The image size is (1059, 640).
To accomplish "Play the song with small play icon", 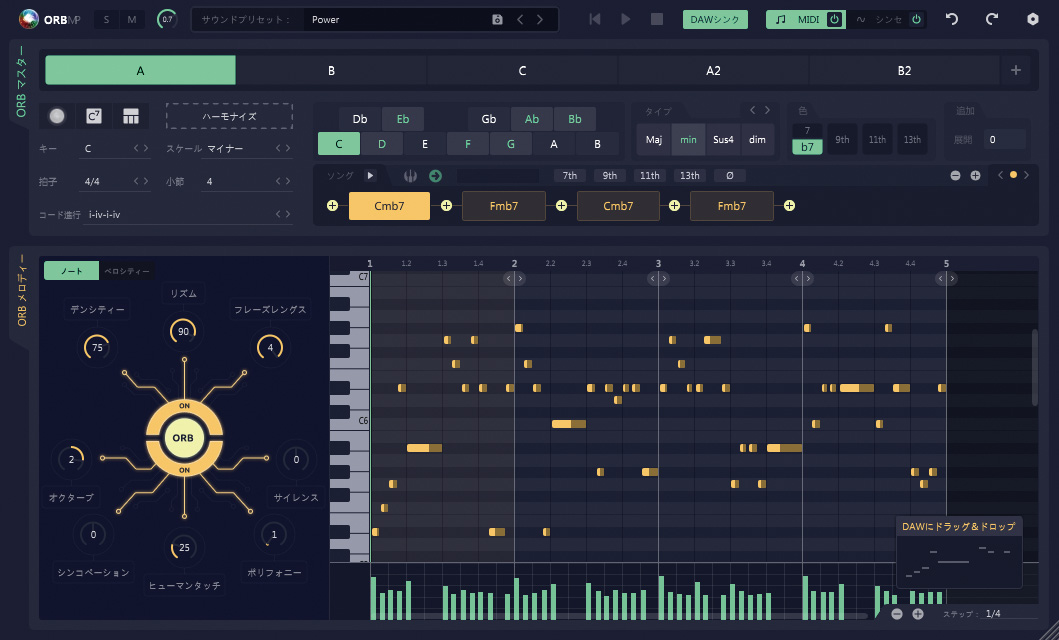I will (x=370, y=176).
